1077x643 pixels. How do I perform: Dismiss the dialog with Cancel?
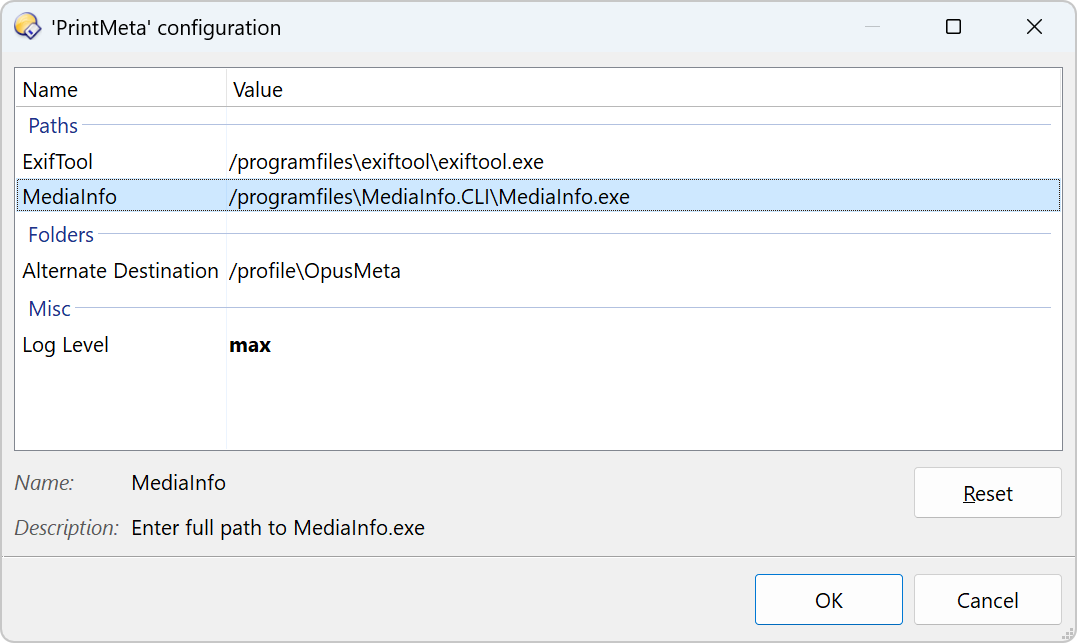pyautogui.click(x=987, y=600)
